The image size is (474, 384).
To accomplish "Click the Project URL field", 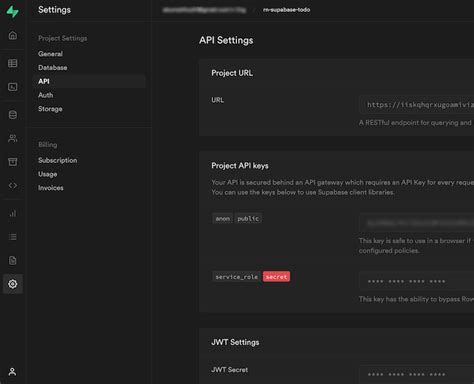I will [417, 105].
